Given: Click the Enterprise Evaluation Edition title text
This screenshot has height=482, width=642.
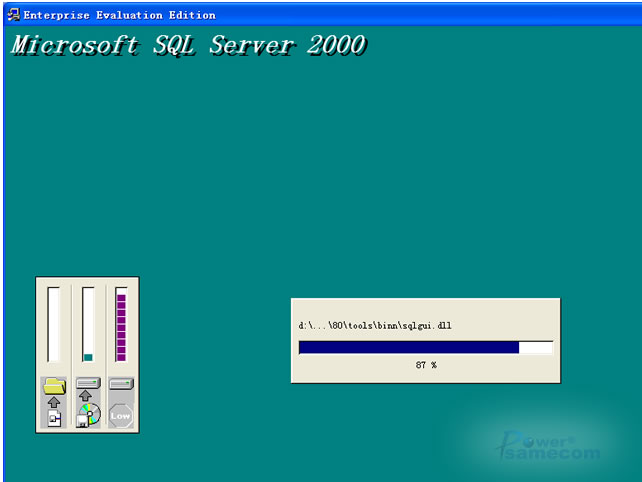Looking at the screenshot, I should 120,16.
